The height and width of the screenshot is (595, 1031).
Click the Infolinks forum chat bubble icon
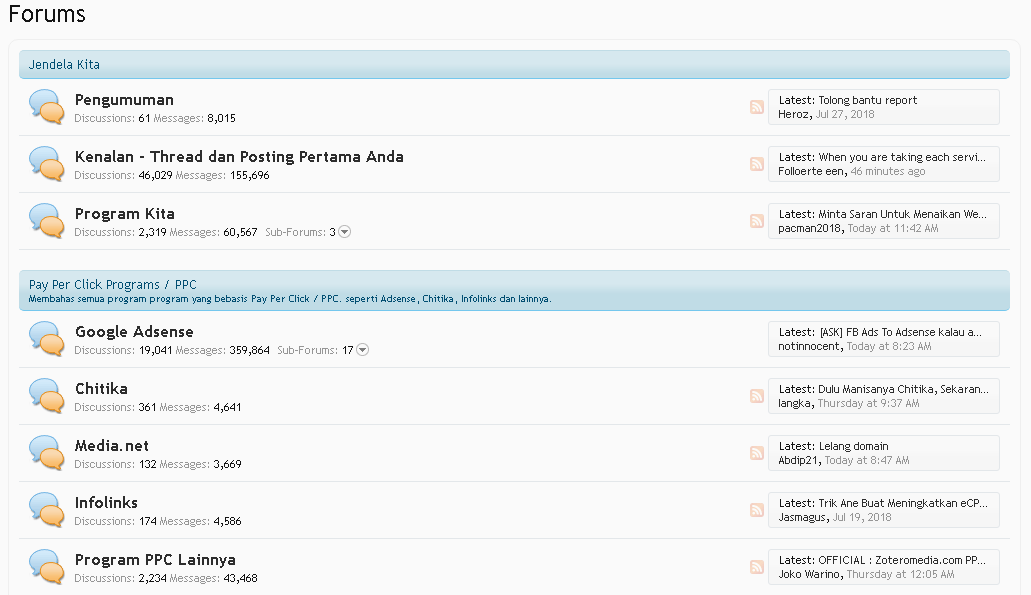coord(47,510)
